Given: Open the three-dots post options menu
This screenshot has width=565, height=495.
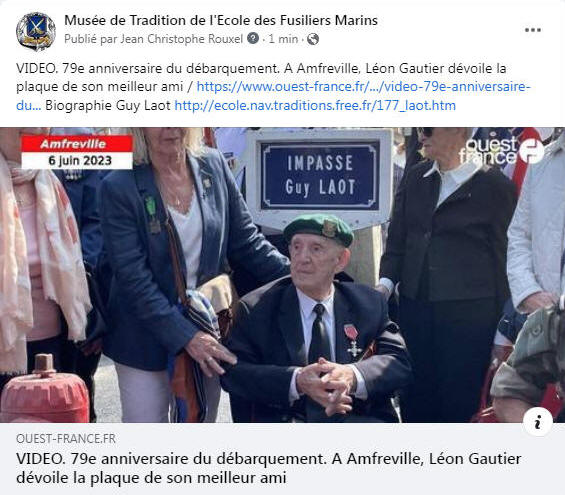Looking at the screenshot, I should 533,30.
